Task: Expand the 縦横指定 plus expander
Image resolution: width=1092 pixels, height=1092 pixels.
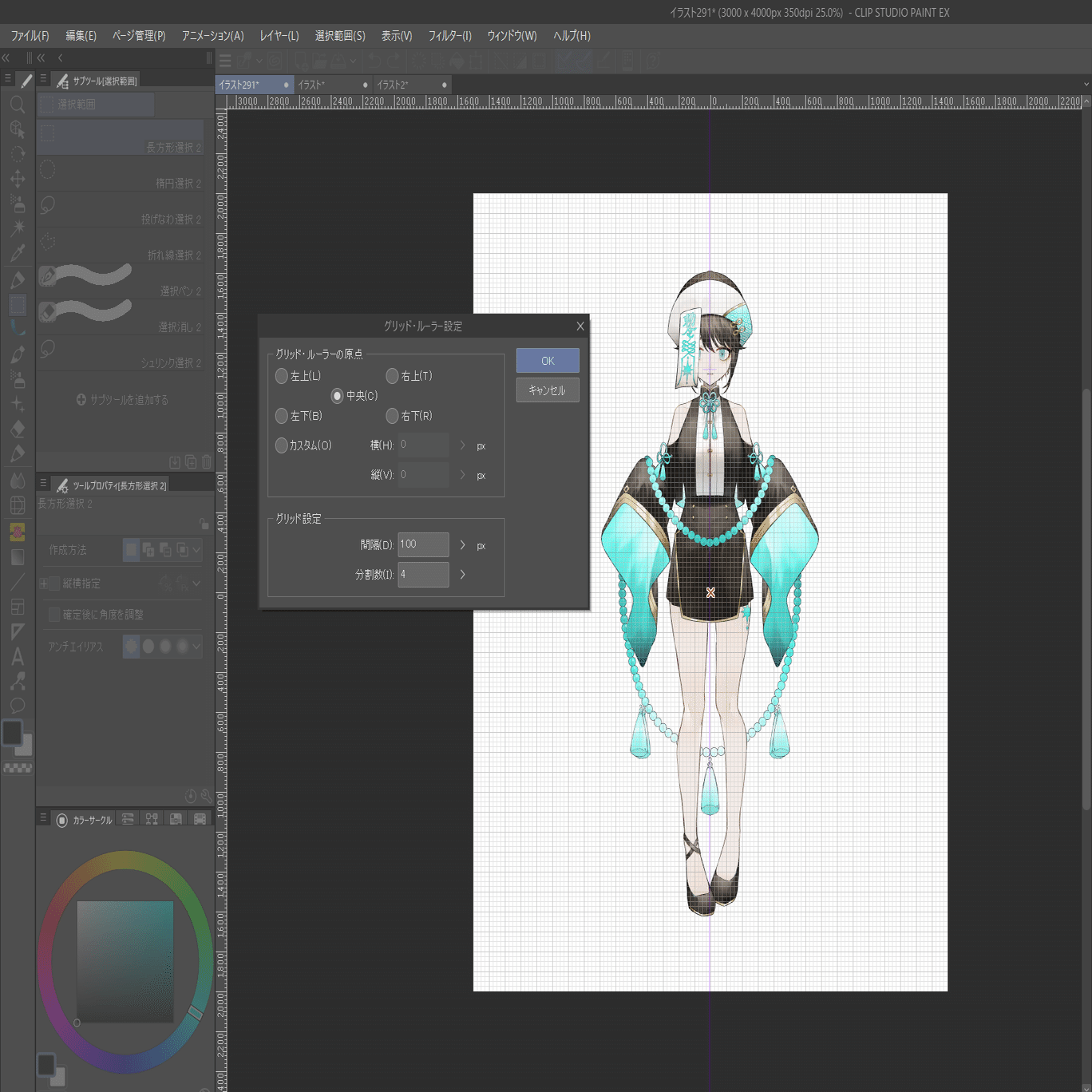Action: [x=43, y=584]
